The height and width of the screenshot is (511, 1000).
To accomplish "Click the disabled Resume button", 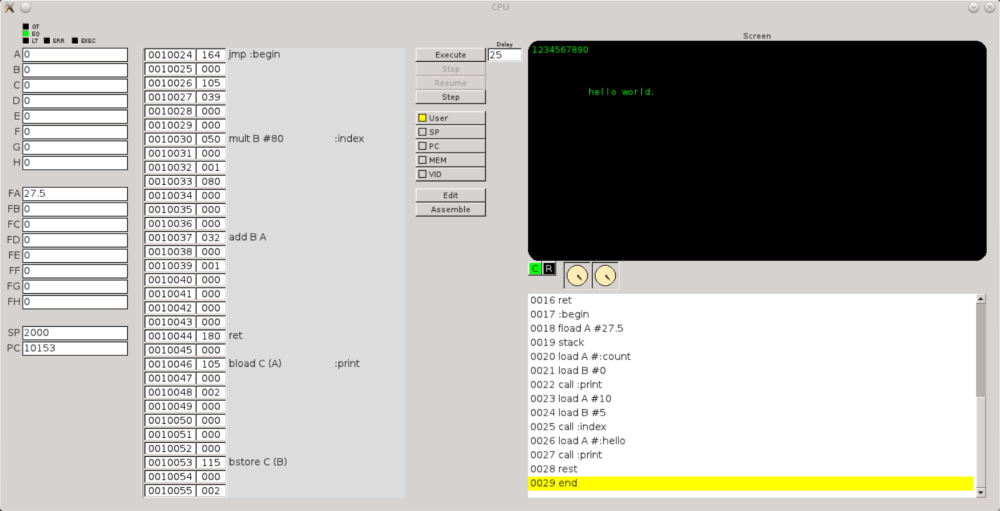I will click(451, 83).
